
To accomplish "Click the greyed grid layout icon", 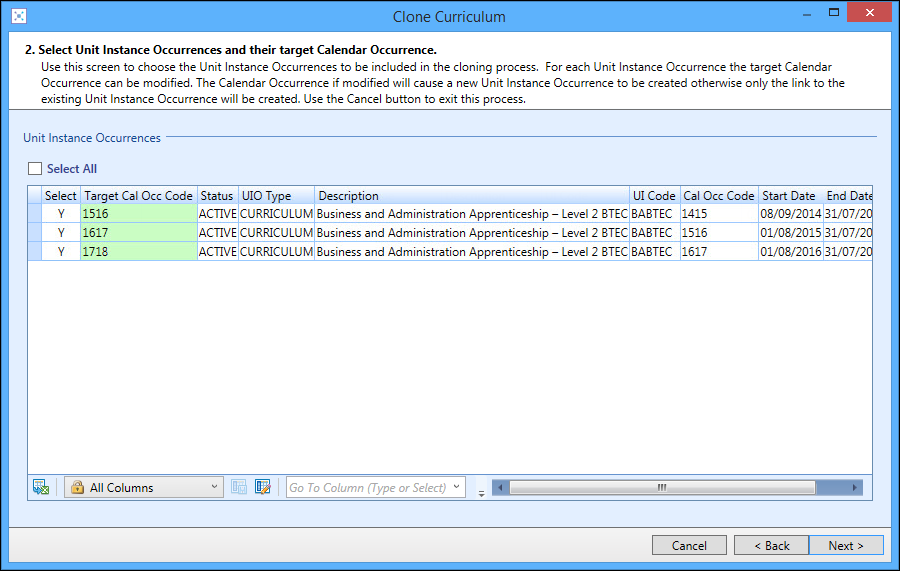I will tap(239, 487).
